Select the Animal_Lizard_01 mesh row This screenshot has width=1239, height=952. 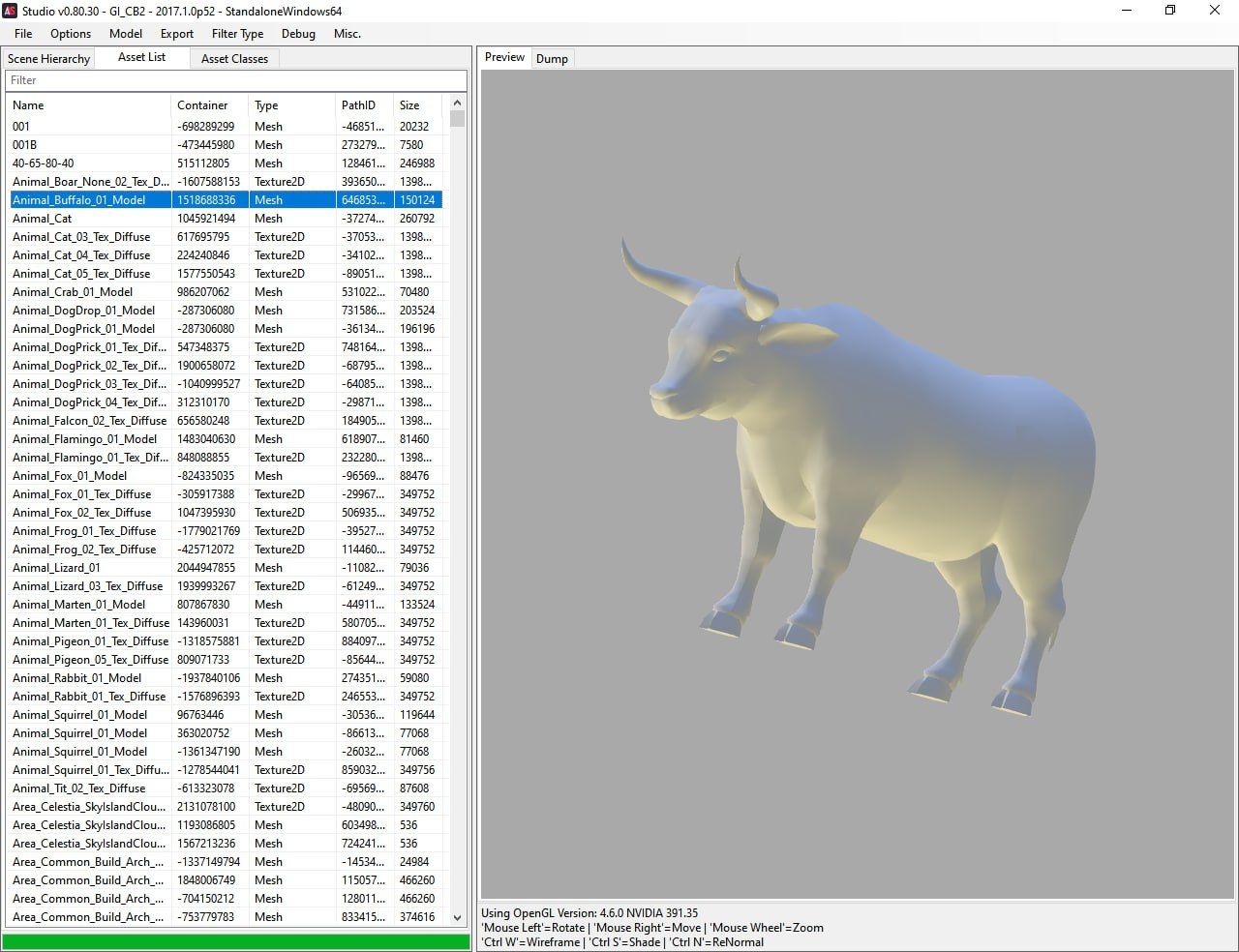[x=226, y=568]
